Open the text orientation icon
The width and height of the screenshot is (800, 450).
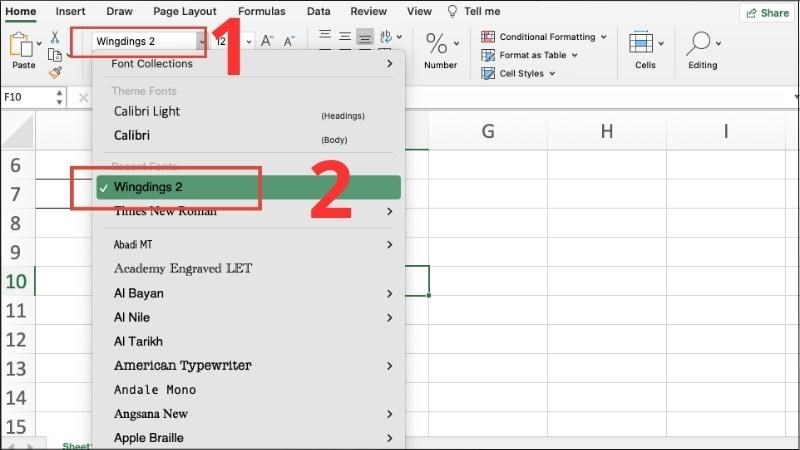pyautogui.click(x=386, y=36)
